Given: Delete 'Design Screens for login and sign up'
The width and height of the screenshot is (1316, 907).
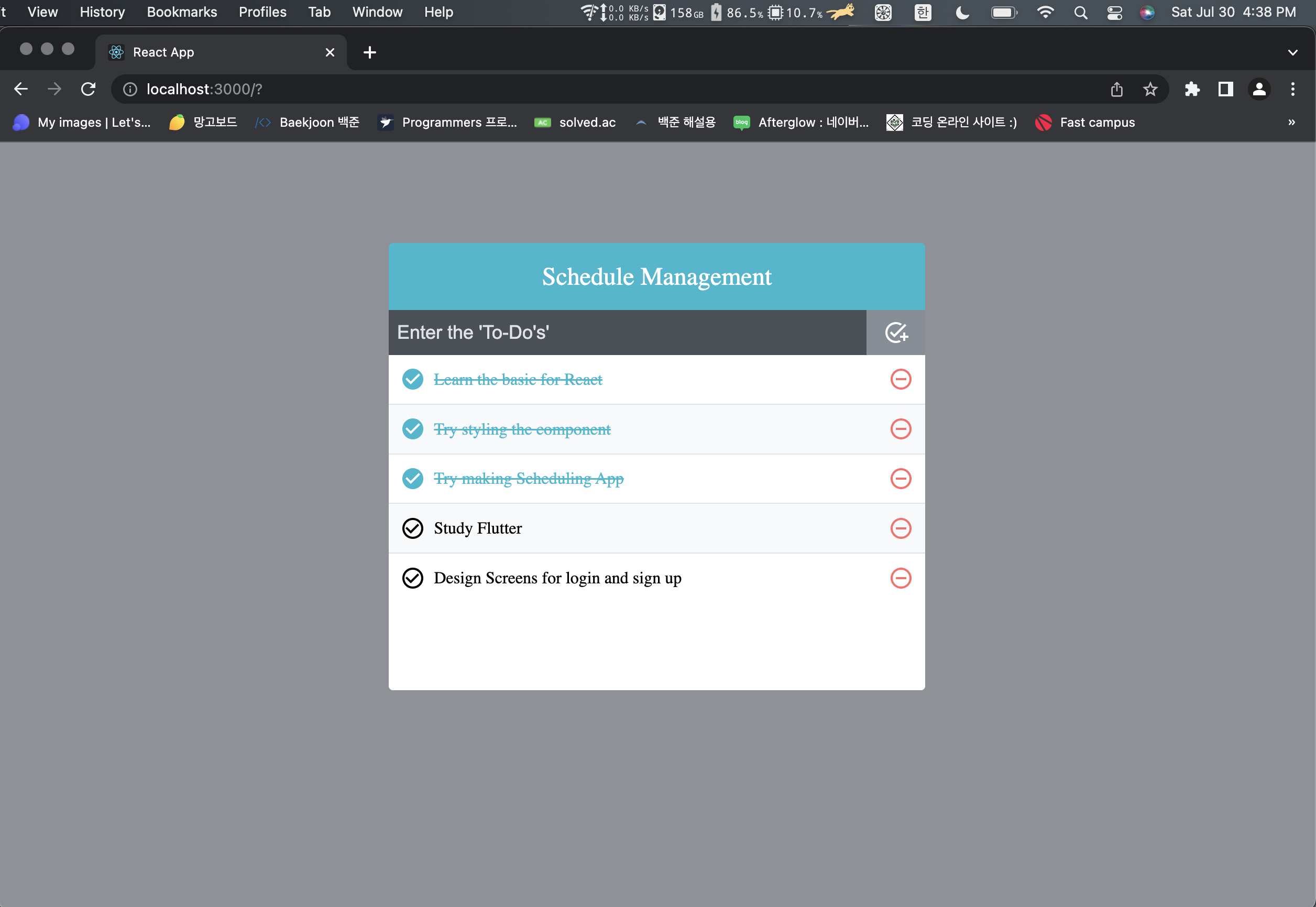Looking at the screenshot, I should 901,578.
